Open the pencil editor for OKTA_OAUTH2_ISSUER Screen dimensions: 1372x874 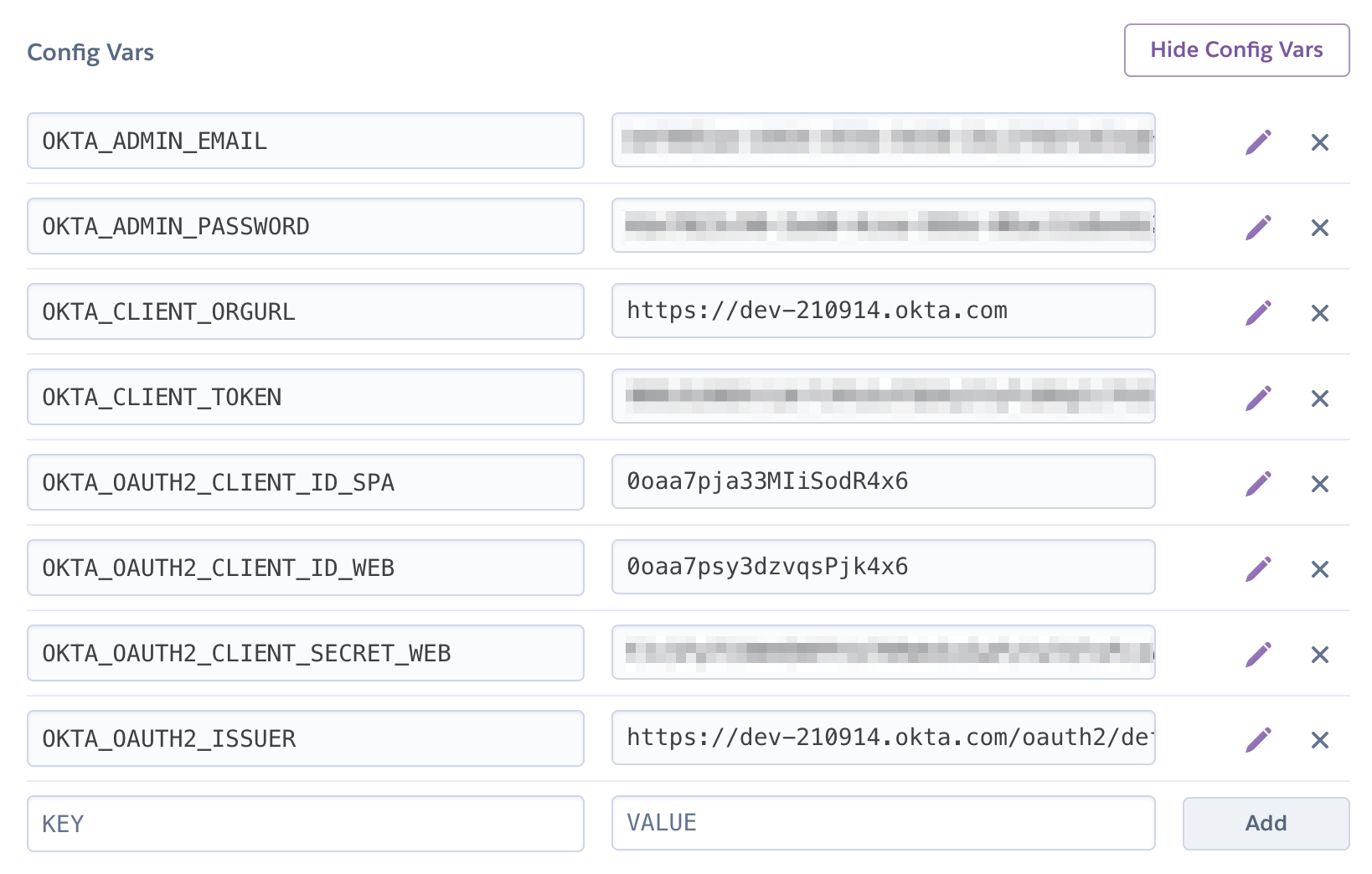click(x=1259, y=739)
